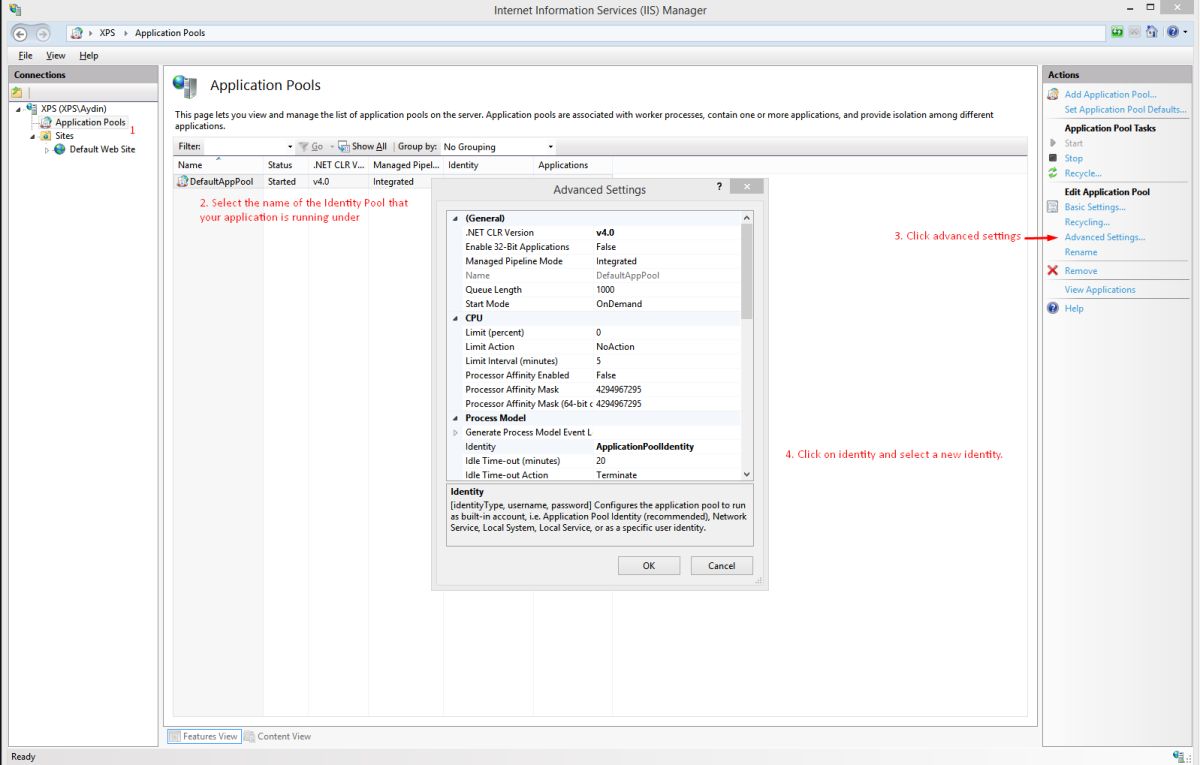Click the green Recycle arrows icon
The image size is (1200, 765).
click(1052, 173)
